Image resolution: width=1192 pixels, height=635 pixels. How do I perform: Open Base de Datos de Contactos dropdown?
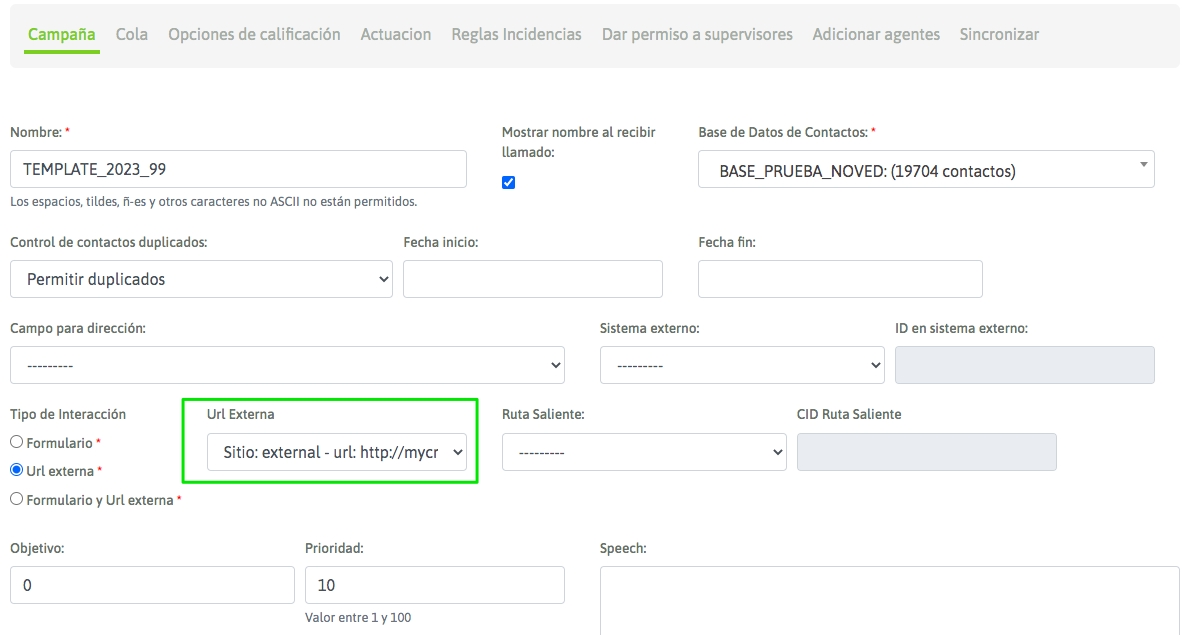click(x=926, y=170)
